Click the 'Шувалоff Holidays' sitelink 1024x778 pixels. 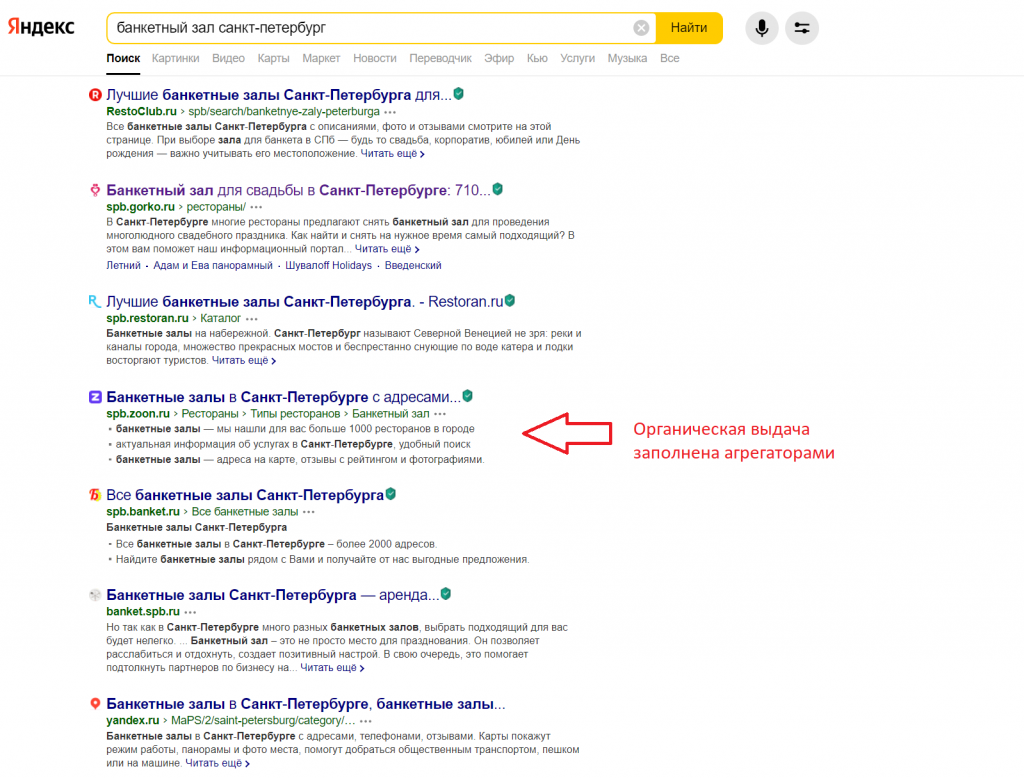pos(328,265)
